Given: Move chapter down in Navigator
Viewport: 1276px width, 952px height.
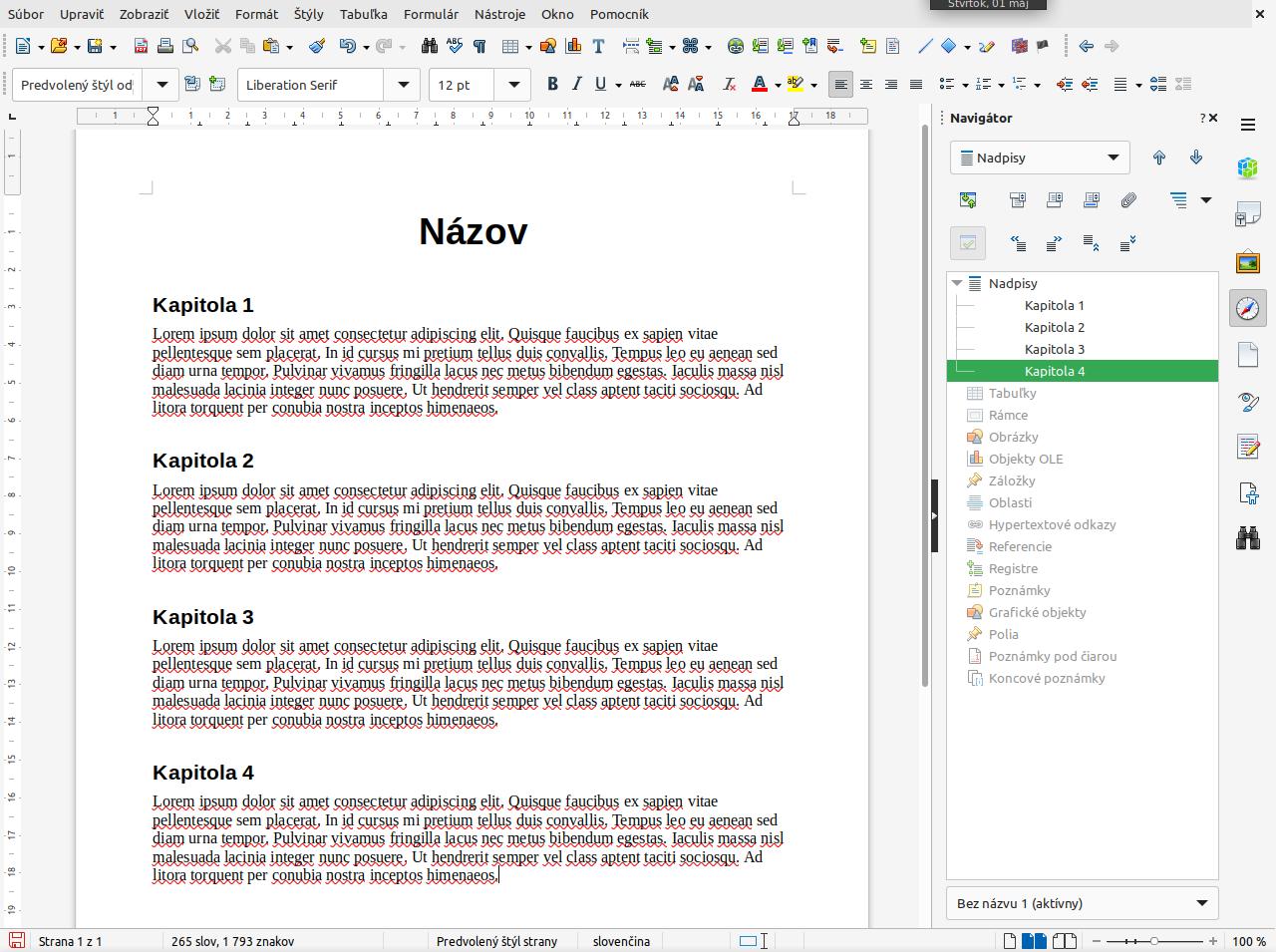Looking at the screenshot, I should click(x=1128, y=243).
